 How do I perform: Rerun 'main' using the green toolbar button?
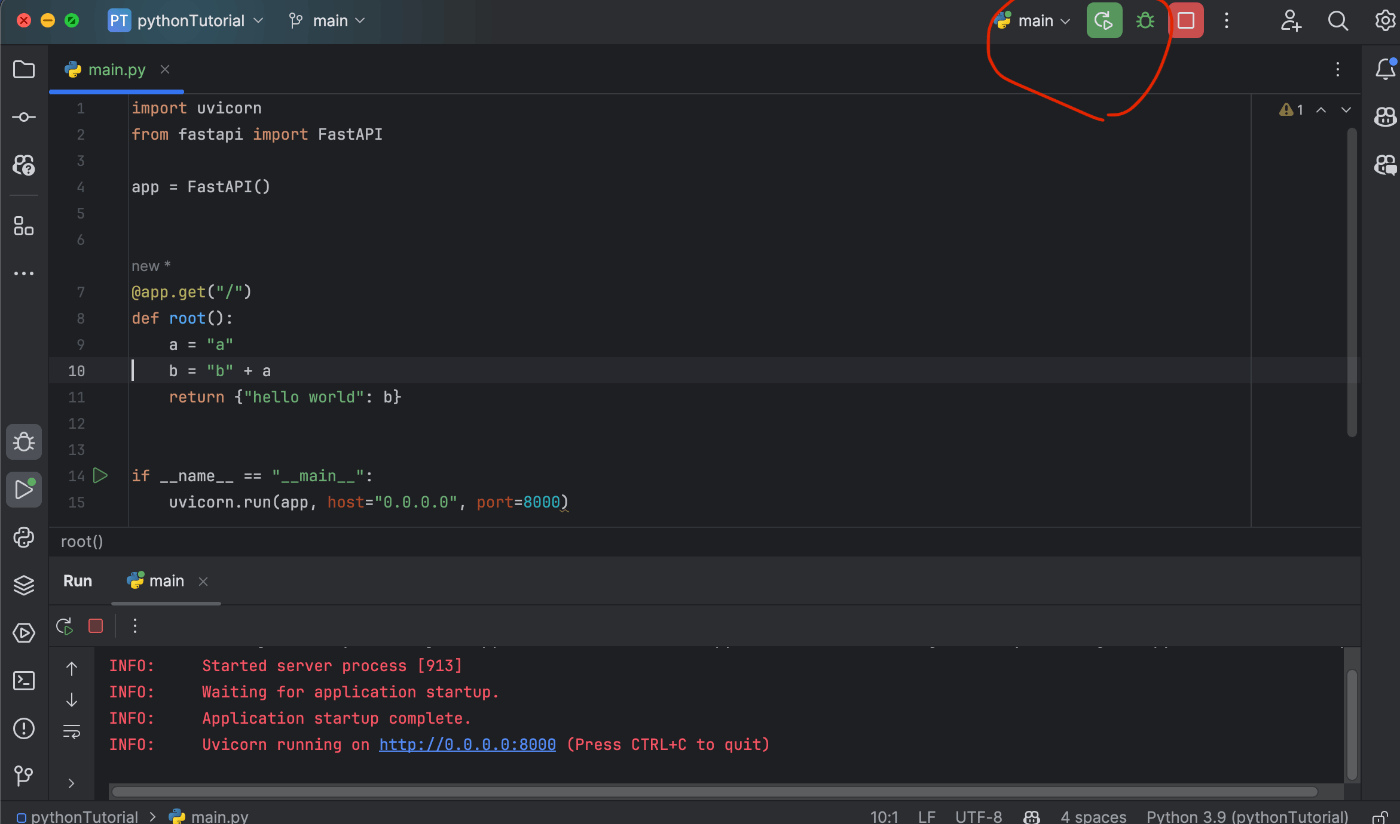point(1104,20)
